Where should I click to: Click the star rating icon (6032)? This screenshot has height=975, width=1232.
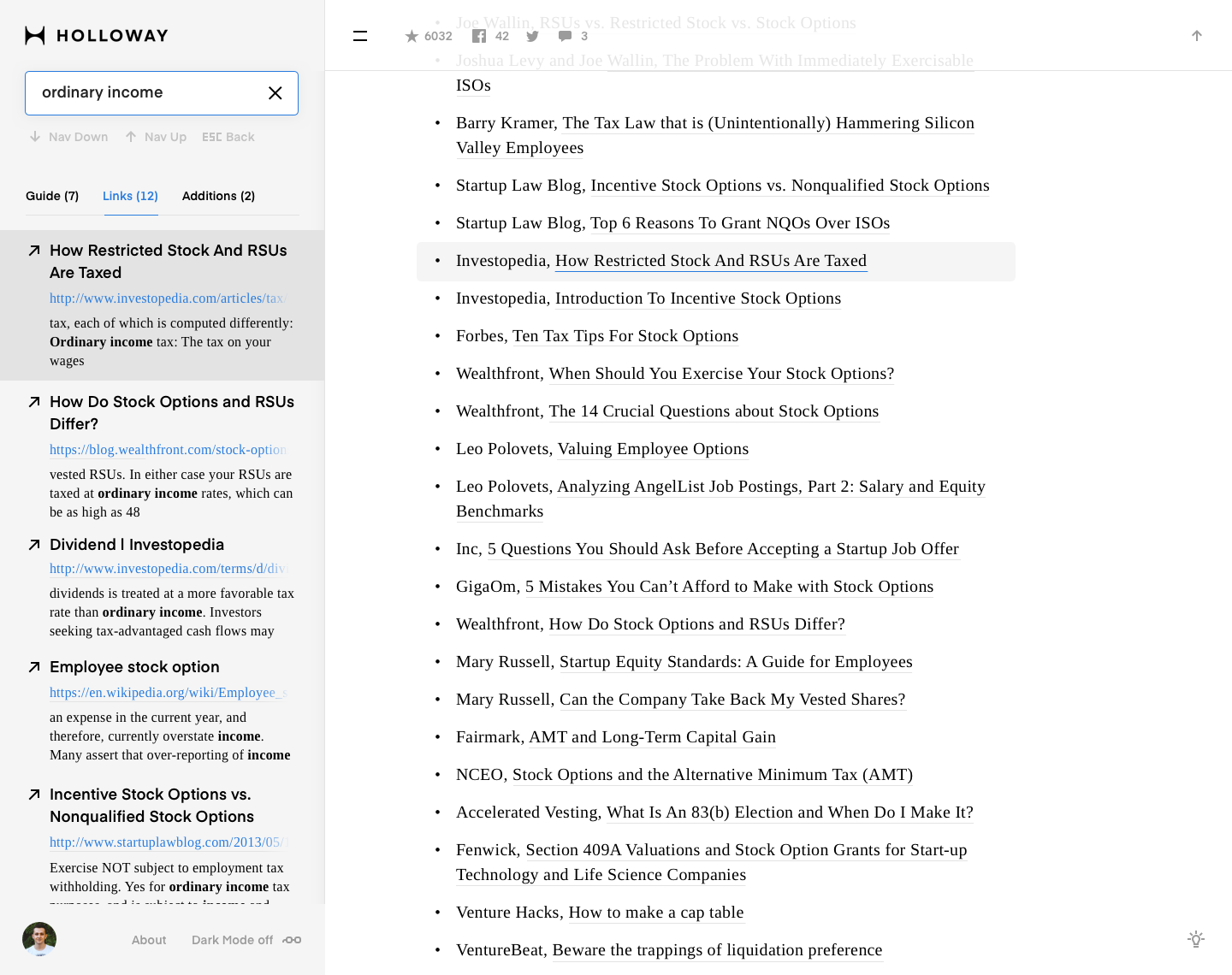[412, 36]
